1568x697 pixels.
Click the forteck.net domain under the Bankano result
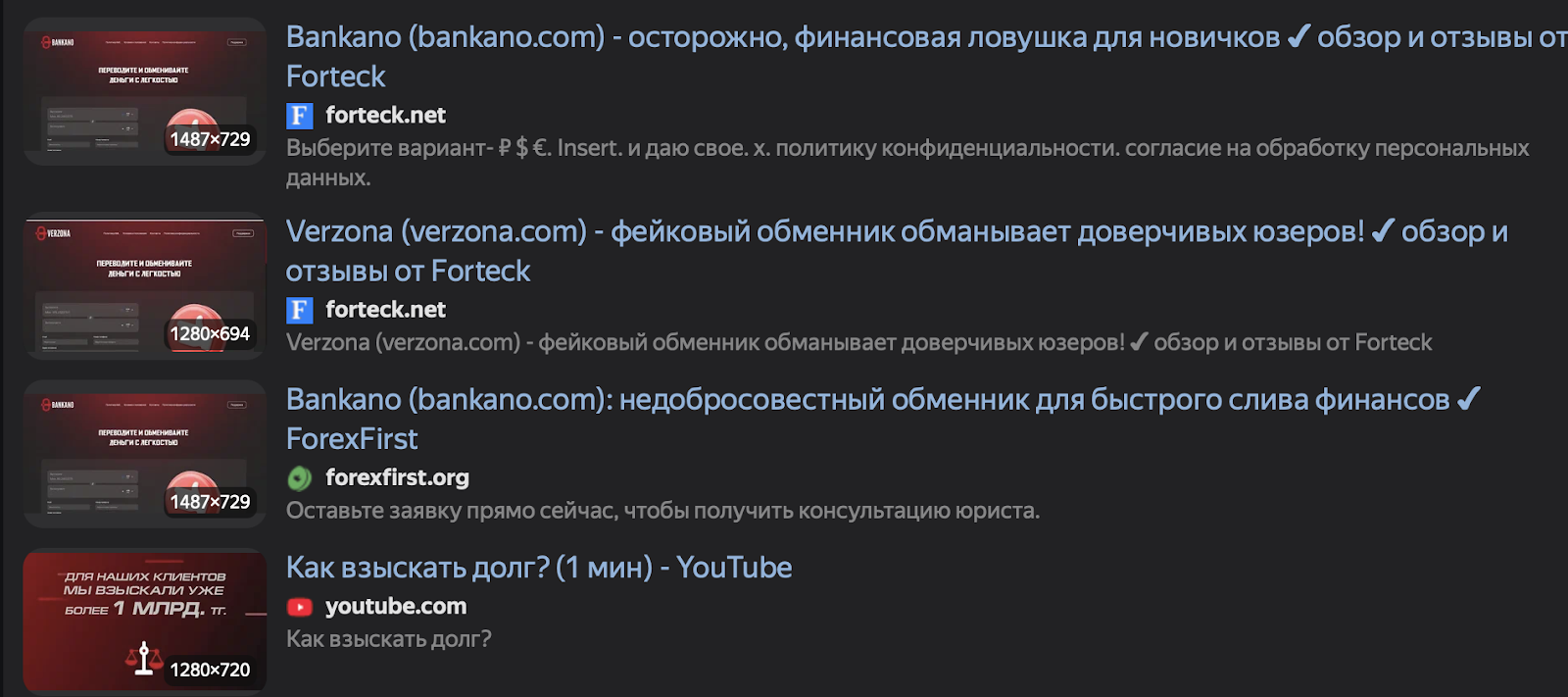(385, 116)
